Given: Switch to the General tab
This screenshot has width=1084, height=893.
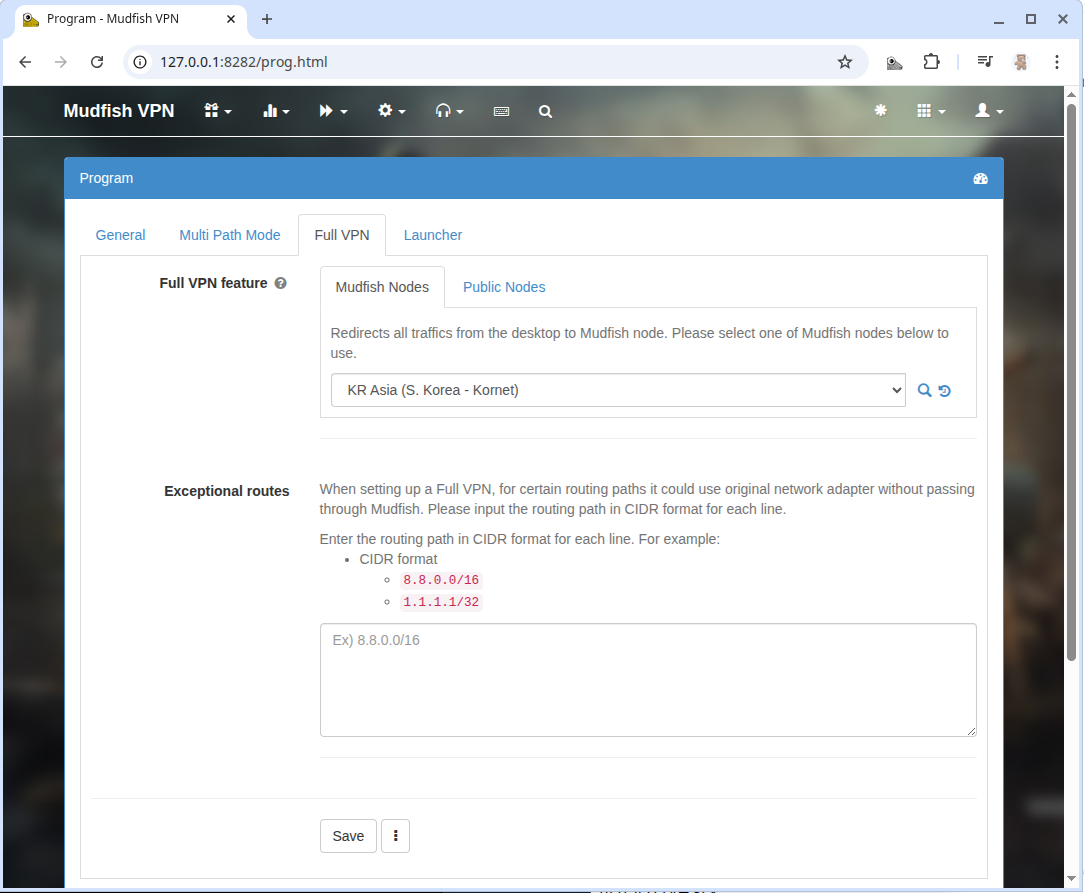Looking at the screenshot, I should tap(120, 235).
